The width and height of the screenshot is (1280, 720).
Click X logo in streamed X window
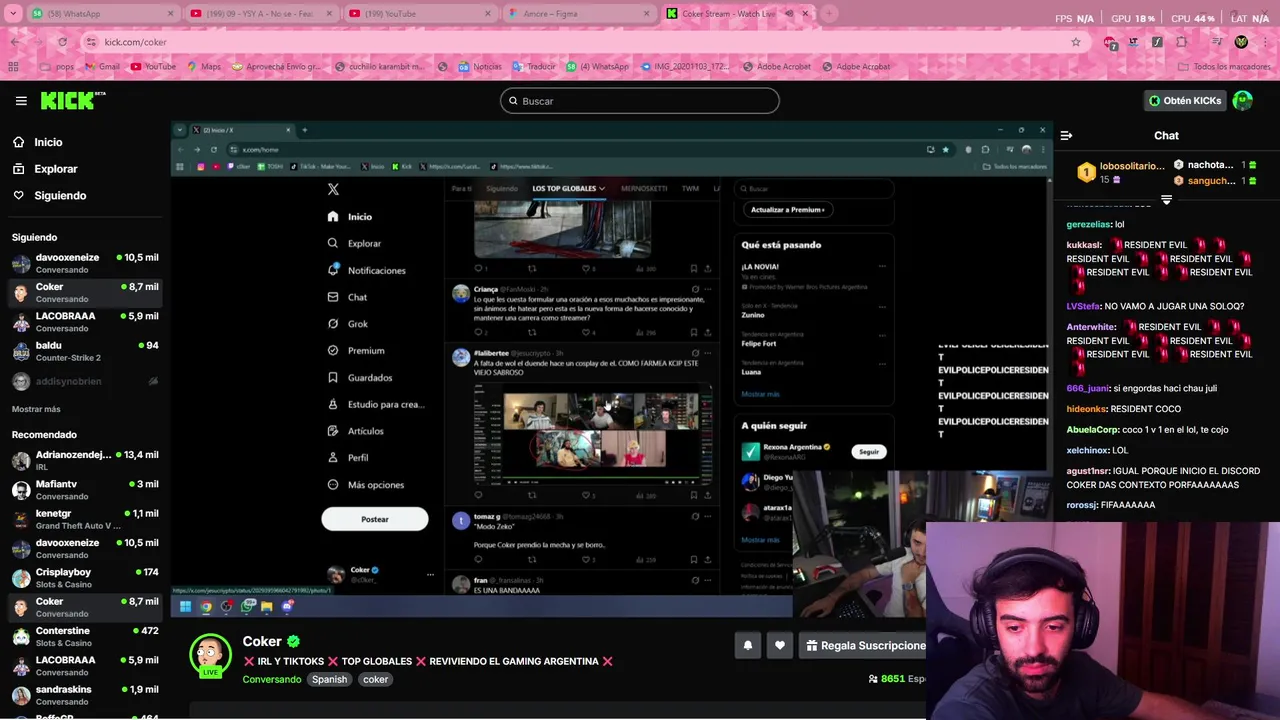(x=333, y=189)
